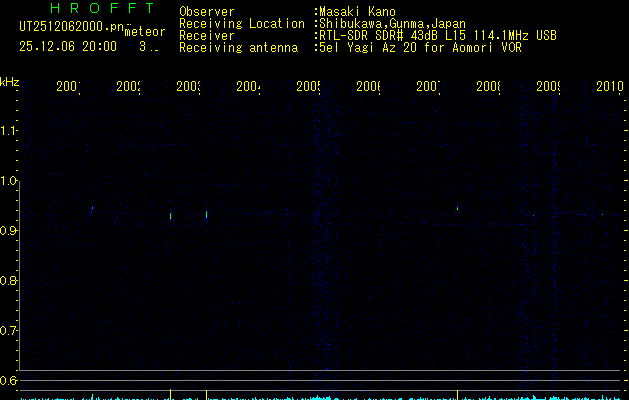Click the 'Observer' header label

(x=207, y=12)
